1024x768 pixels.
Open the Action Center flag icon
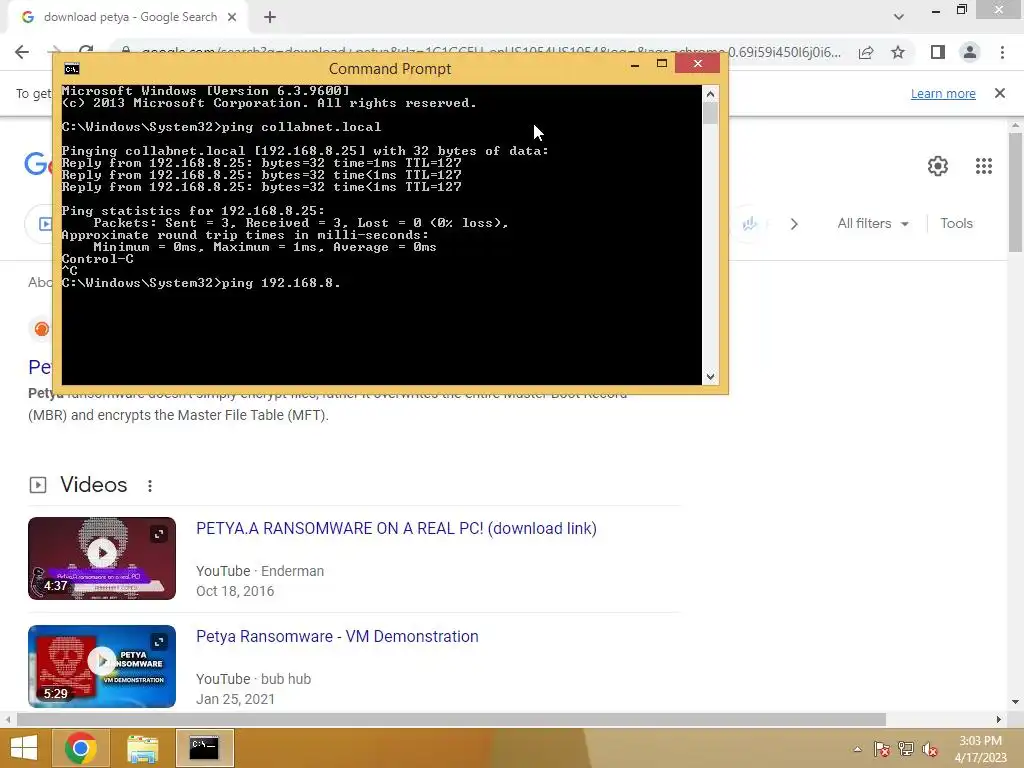[x=882, y=749]
